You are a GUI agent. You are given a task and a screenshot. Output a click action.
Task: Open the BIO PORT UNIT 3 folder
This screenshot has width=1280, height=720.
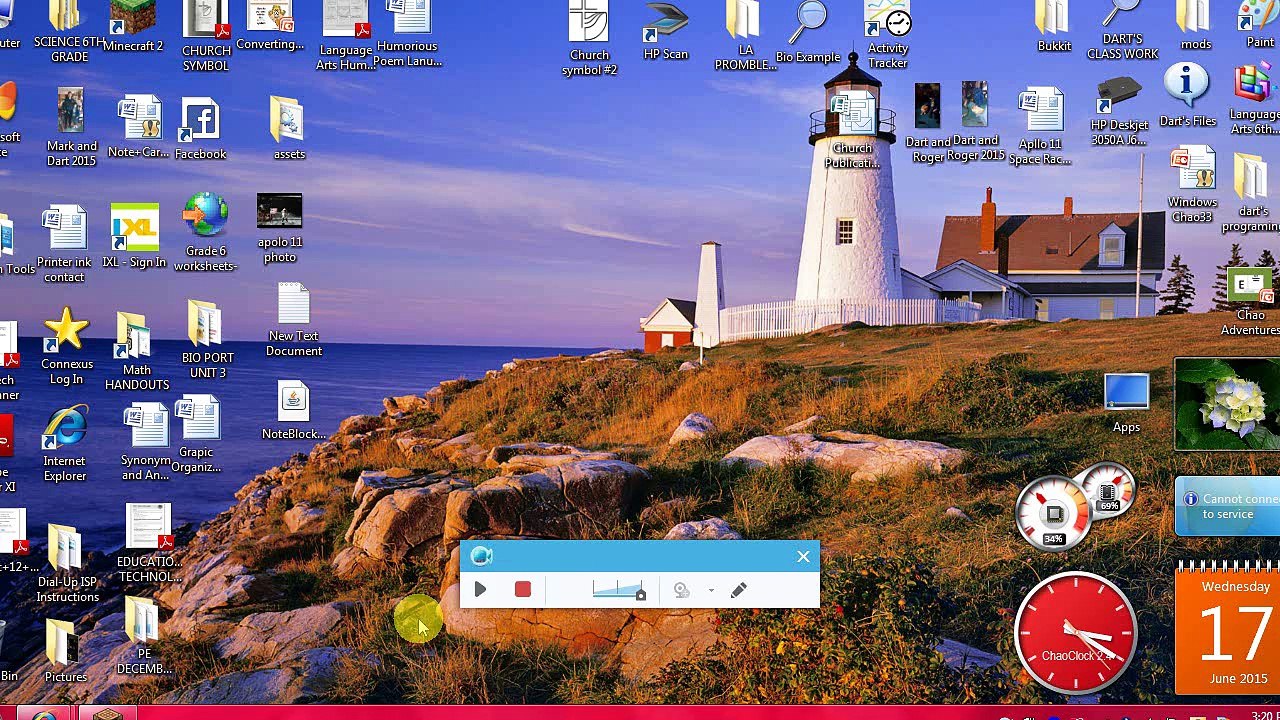207,340
